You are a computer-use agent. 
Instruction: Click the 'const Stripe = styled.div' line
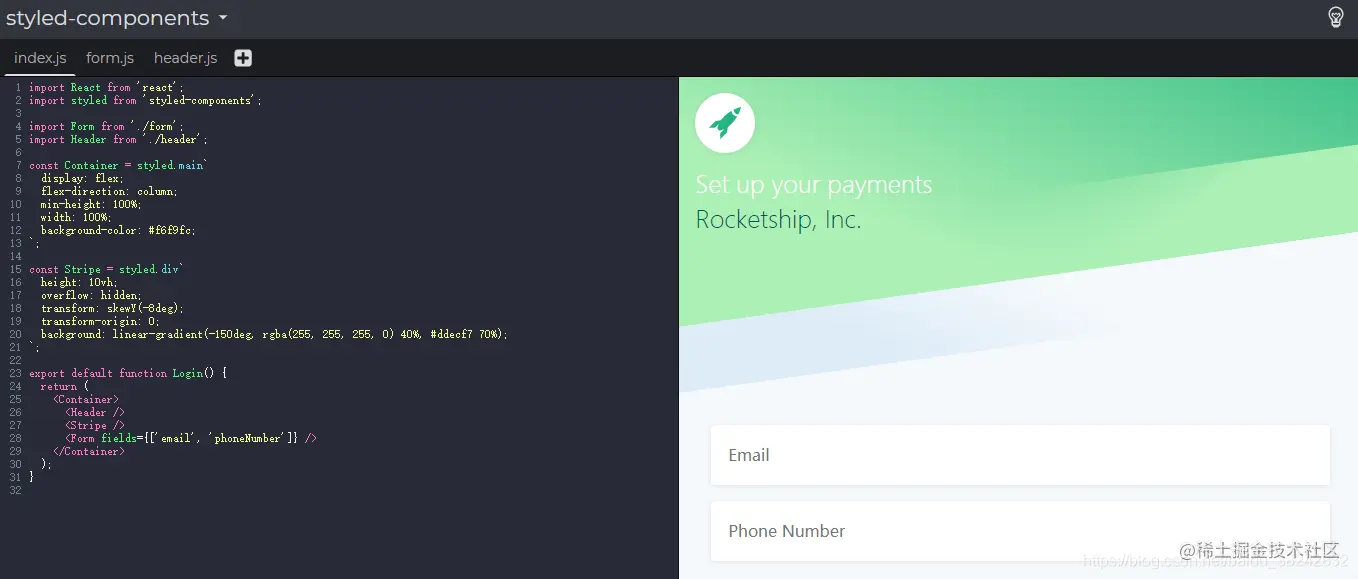pos(106,270)
